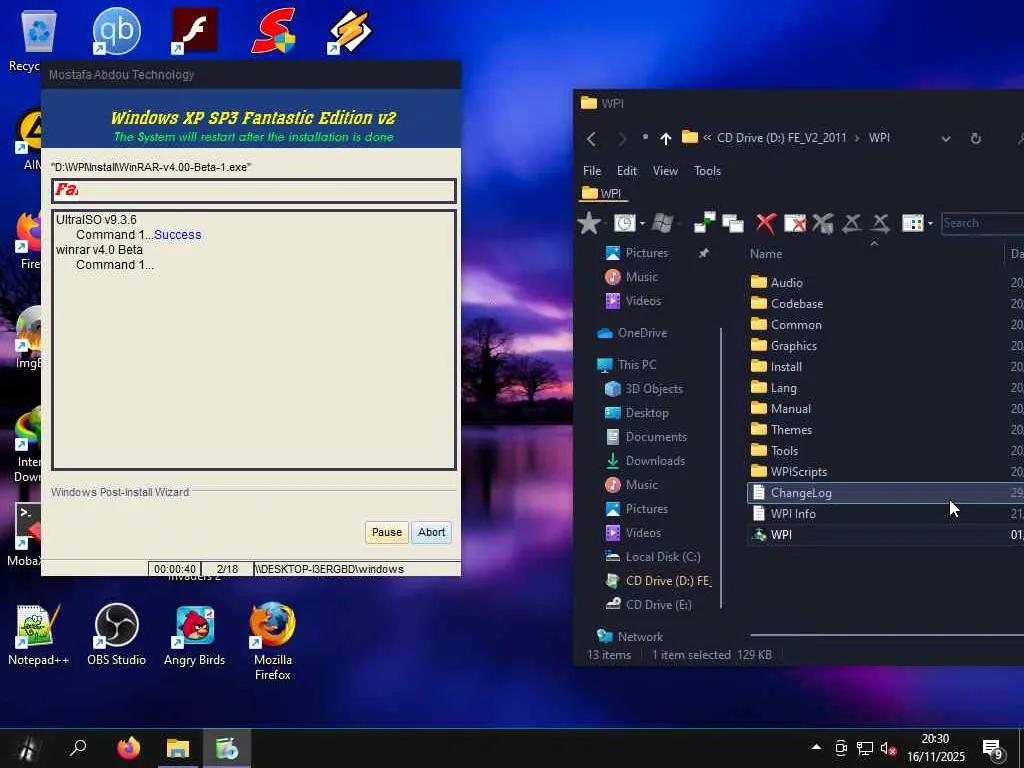The image size is (1024, 768).
Task: Open the recent tabs dropdown arrow
Action: click(x=643, y=223)
